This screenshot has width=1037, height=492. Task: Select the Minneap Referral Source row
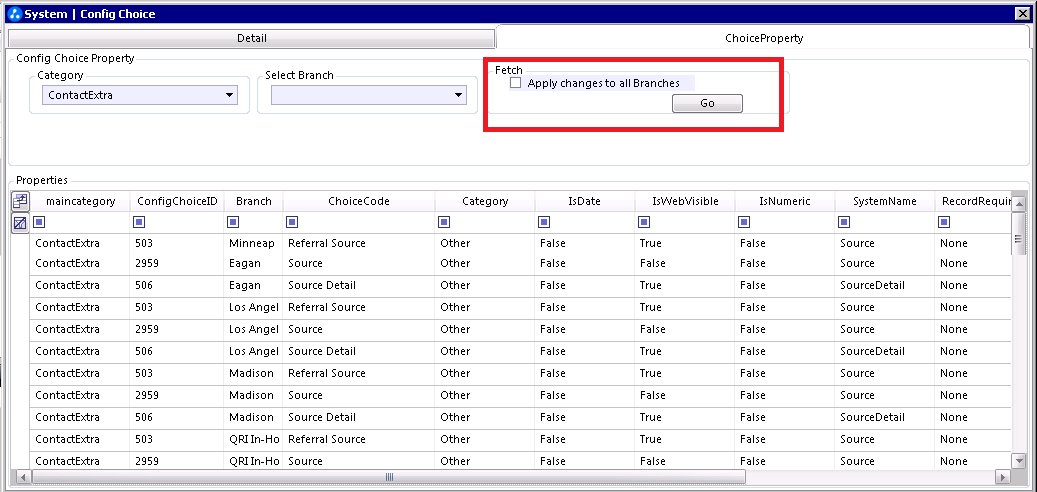(520, 243)
